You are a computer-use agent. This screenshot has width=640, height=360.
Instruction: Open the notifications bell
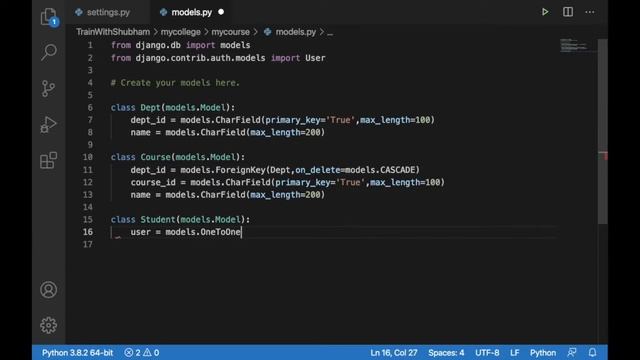coord(592,352)
